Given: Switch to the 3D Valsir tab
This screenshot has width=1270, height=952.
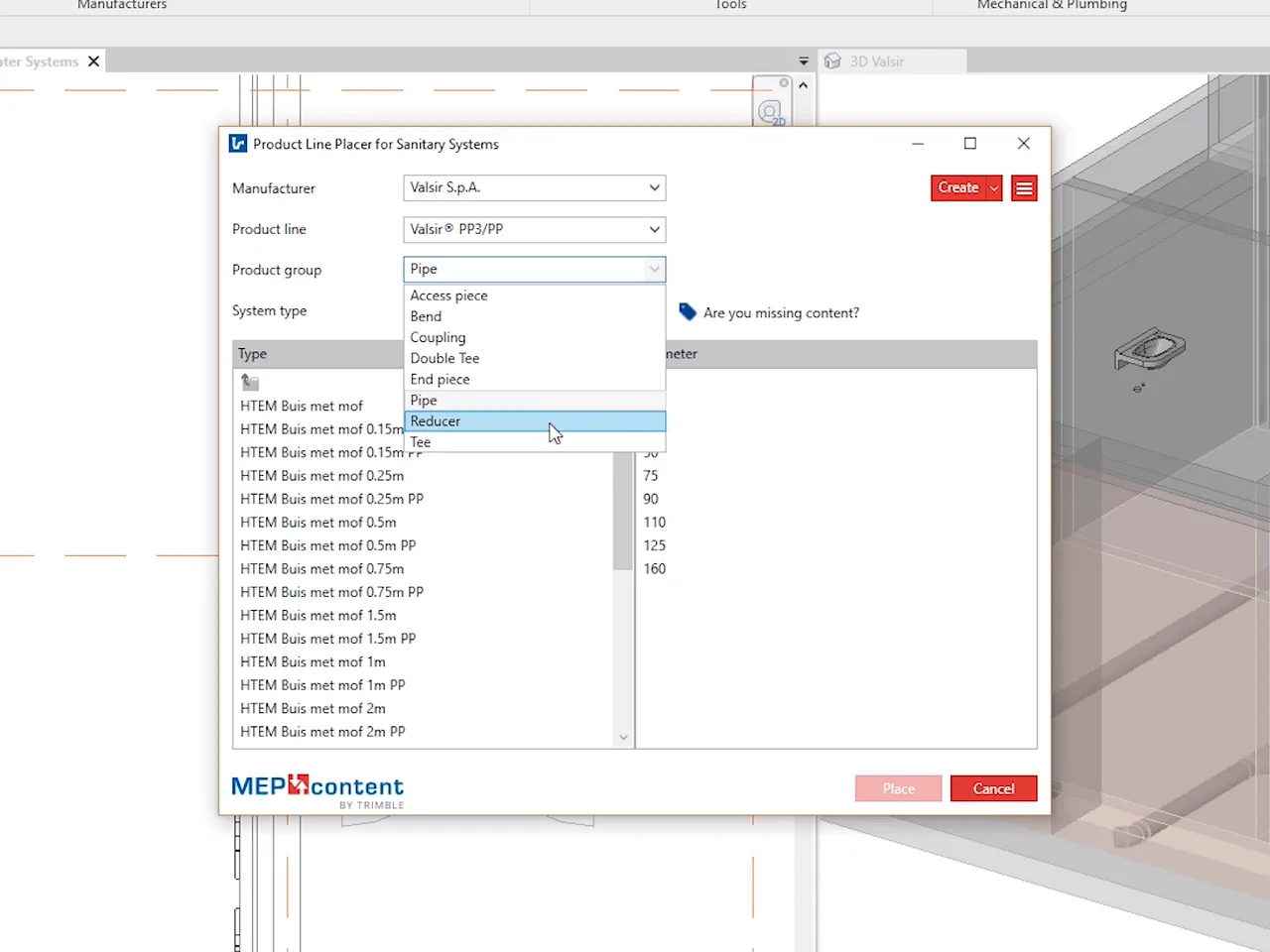Looking at the screenshot, I should tap(891, 61).
